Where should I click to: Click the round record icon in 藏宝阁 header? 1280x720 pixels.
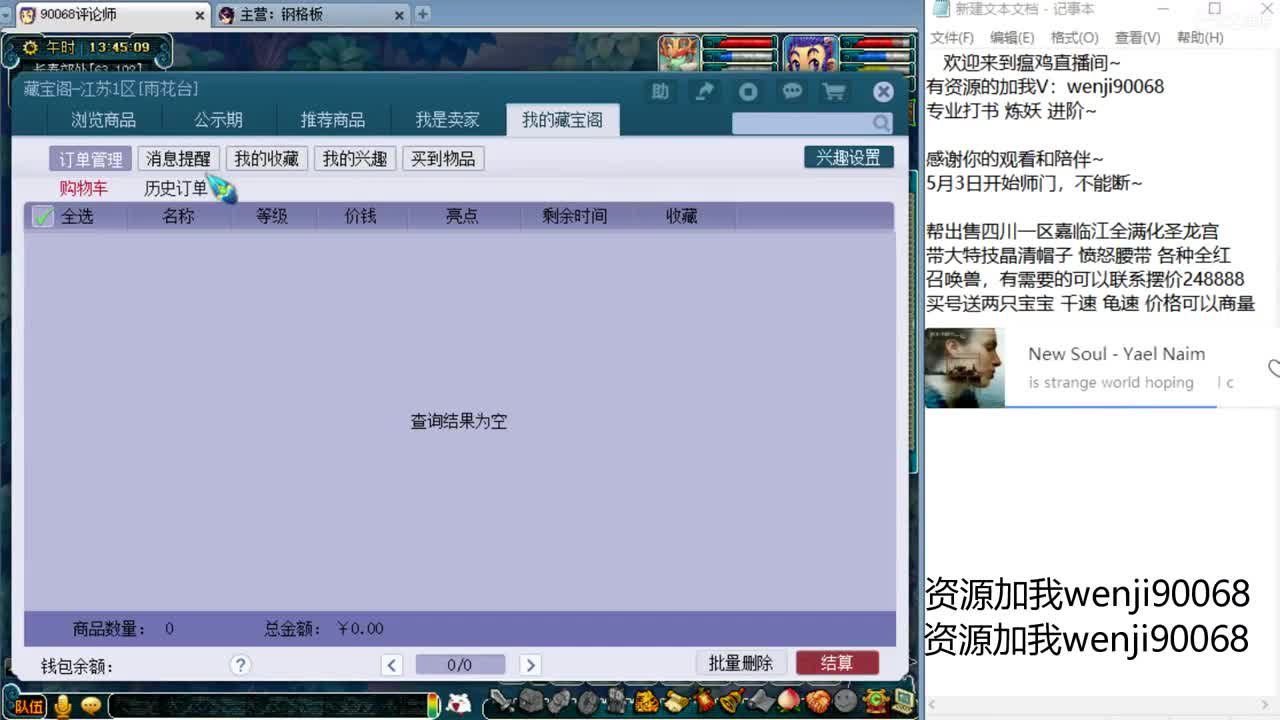(748, 92)
